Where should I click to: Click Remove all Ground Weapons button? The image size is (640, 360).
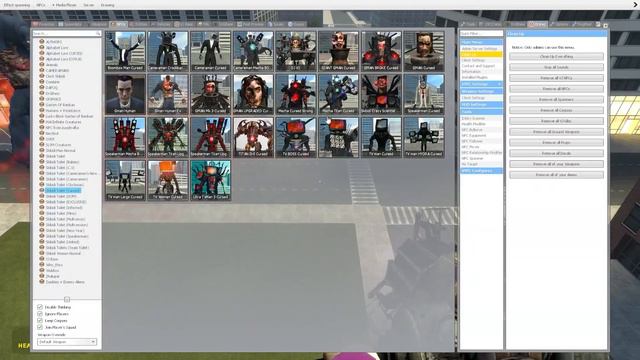pos(556,132)
